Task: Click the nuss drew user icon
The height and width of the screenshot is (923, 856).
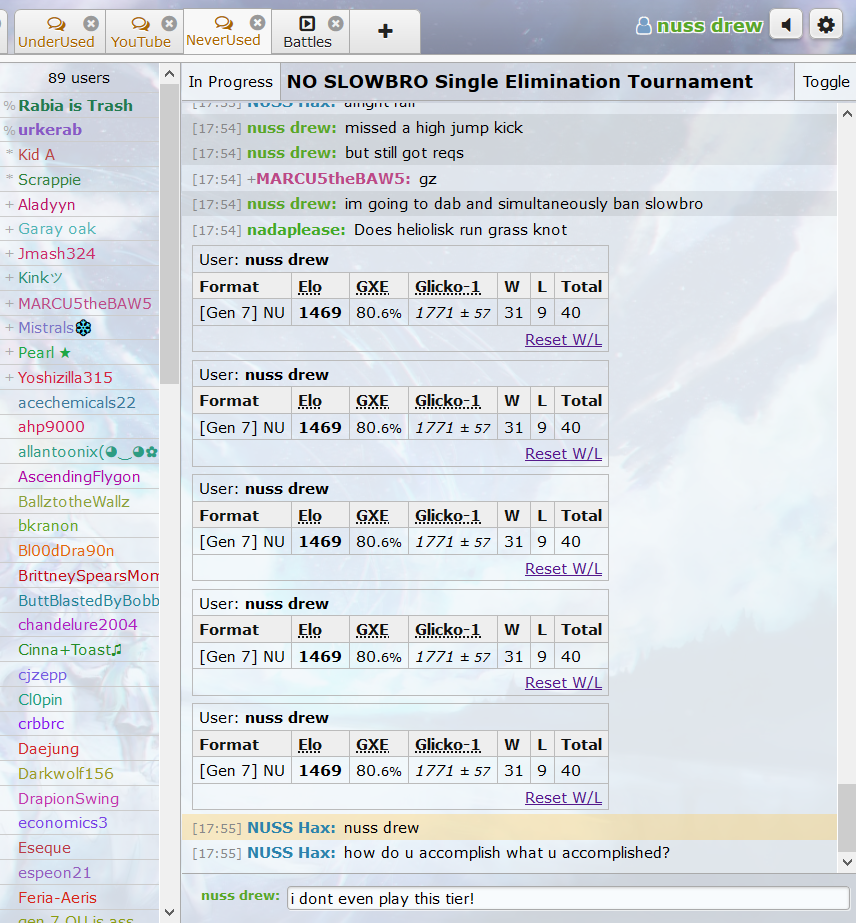Action: coord(644,26)
